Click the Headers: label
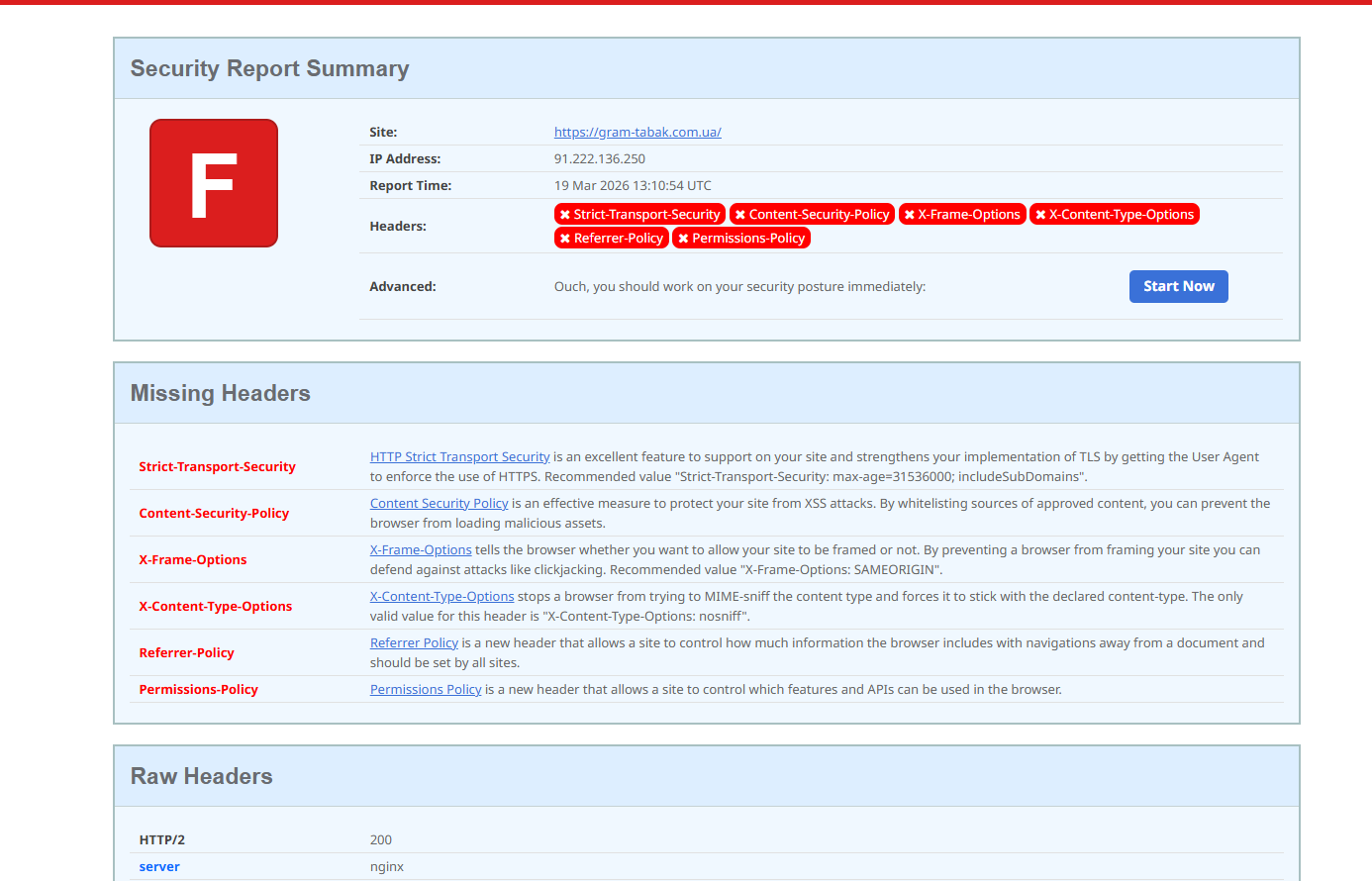This screenshot has width=1372, height=881. (398, 226)
